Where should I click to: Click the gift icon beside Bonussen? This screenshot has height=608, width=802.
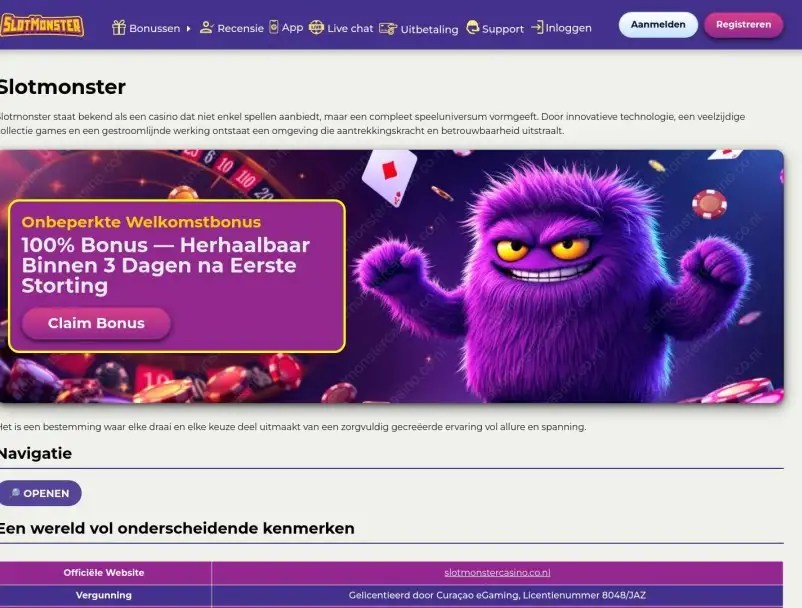[119, 28]
